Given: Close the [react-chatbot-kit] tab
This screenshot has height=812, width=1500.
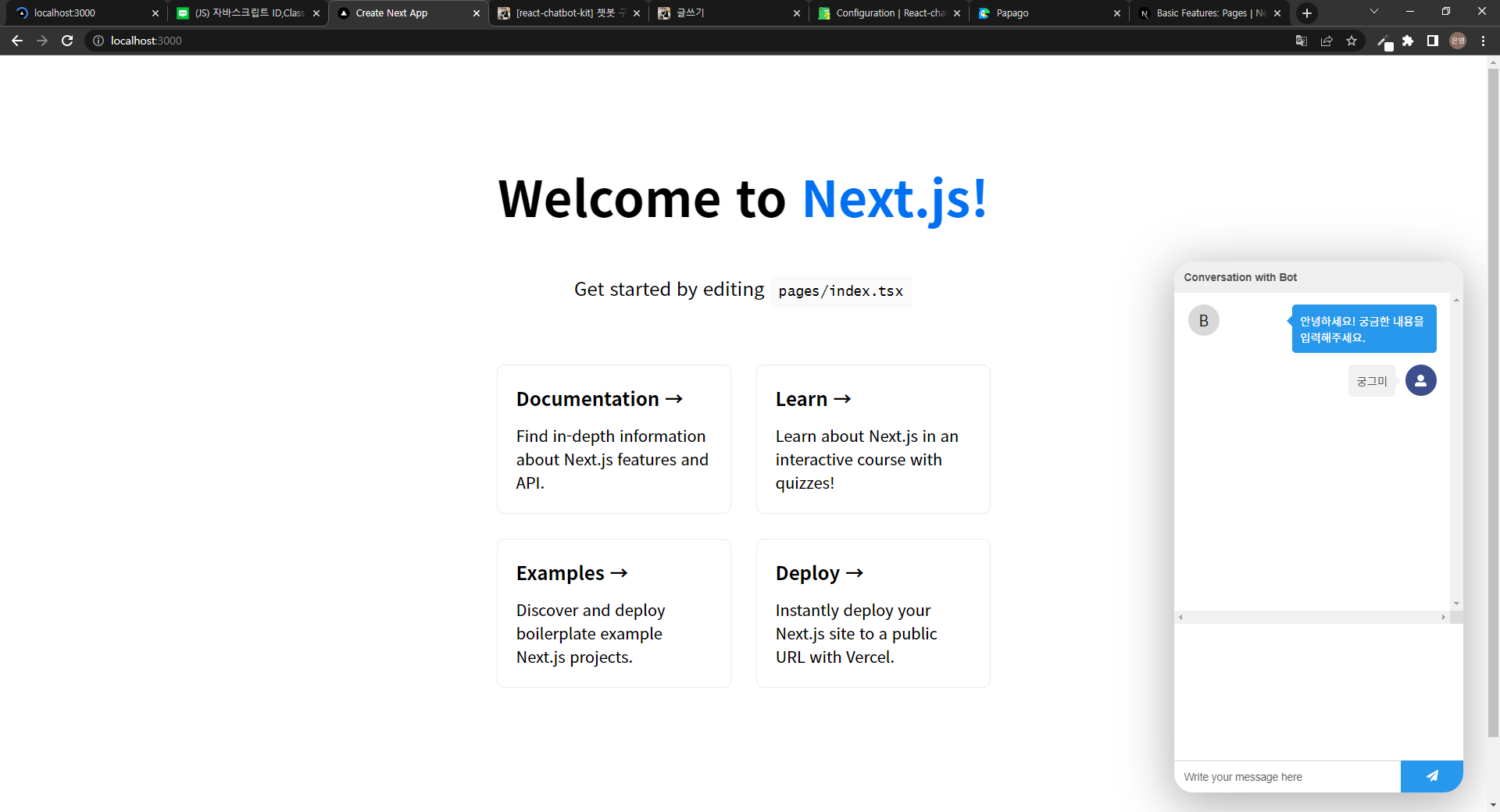Looking at the screenshot, I should pyautogui.click(x=637, y=13).
